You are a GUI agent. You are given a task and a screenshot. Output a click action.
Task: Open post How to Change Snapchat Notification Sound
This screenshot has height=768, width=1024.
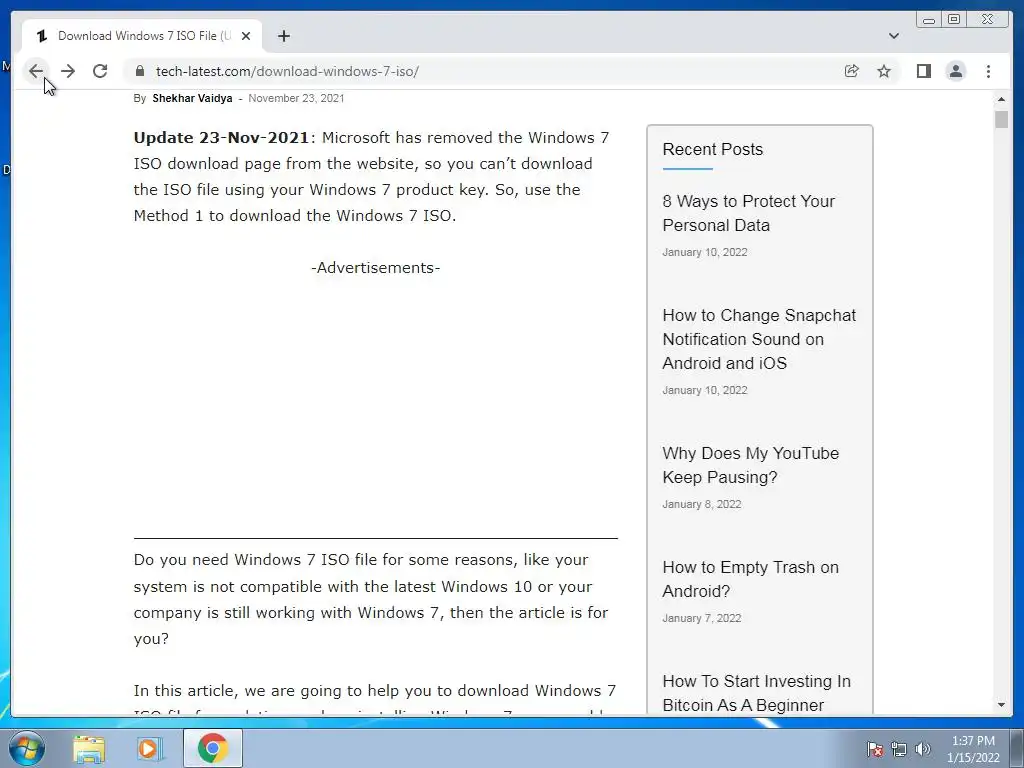[759, 339]
